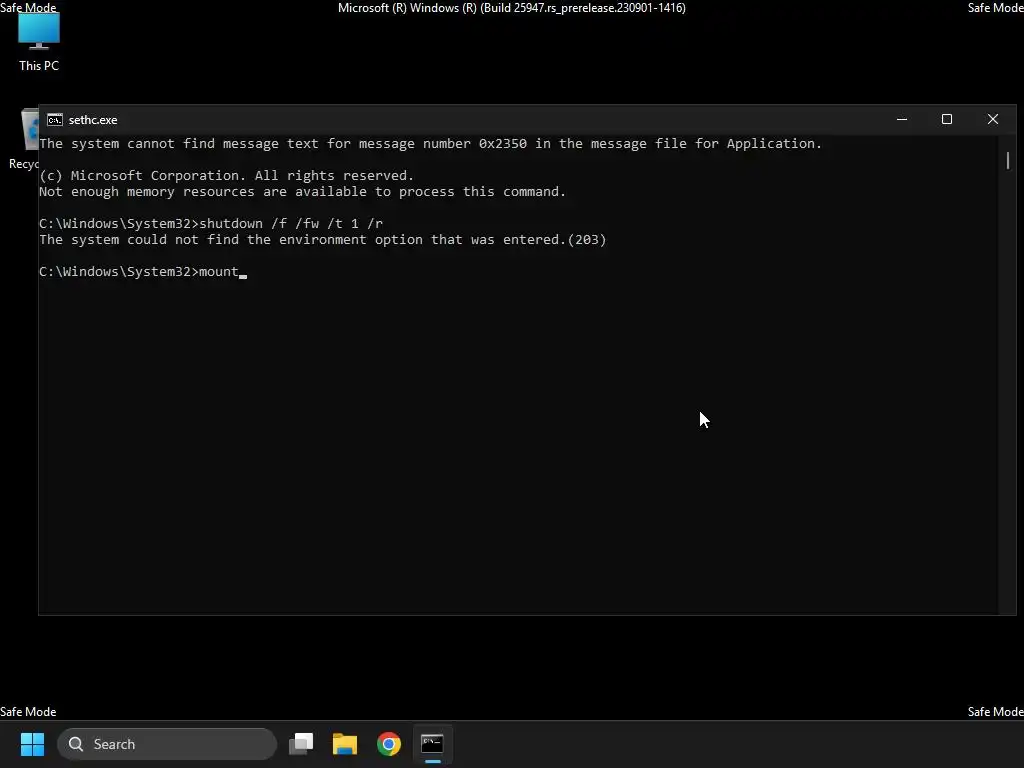Click the sethc.exe title bar text
1024x768 pixels.
tap(93, 120)
